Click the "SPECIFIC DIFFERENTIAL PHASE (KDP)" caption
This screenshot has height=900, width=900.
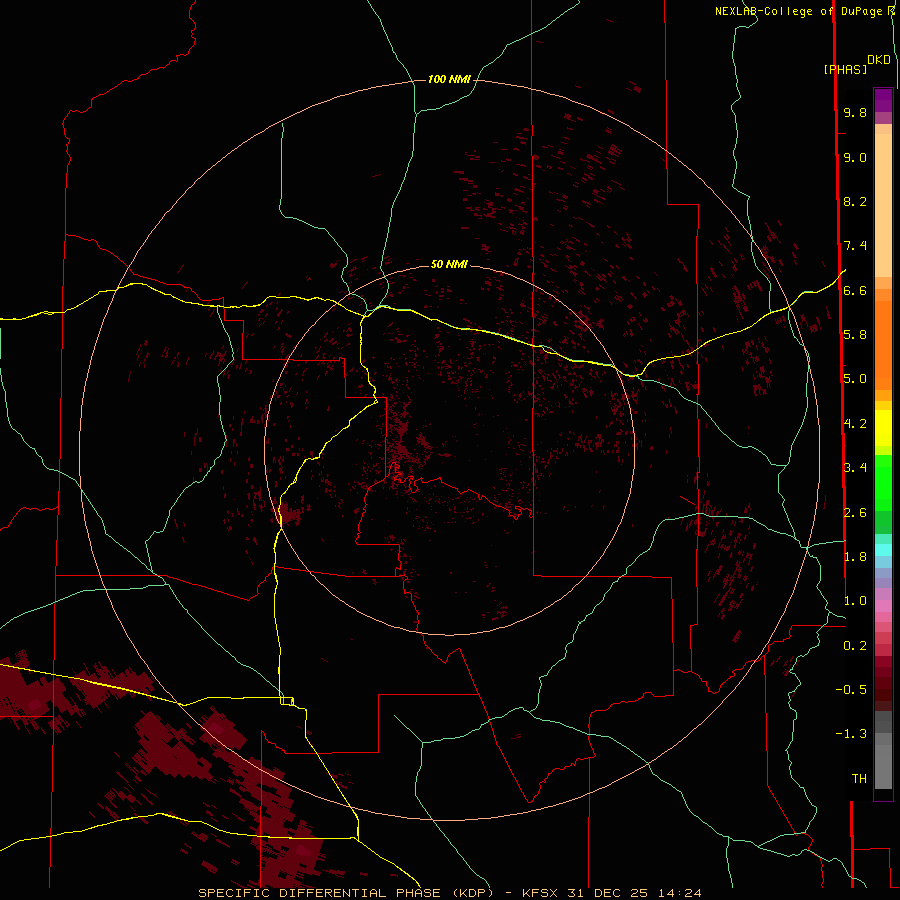[x=346, y=893]
